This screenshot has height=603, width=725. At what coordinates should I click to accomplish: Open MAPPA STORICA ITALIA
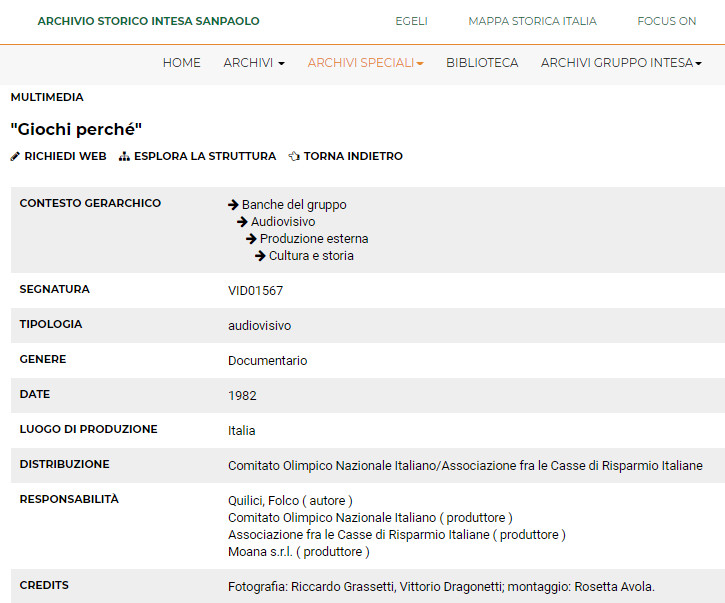(532, 21)
